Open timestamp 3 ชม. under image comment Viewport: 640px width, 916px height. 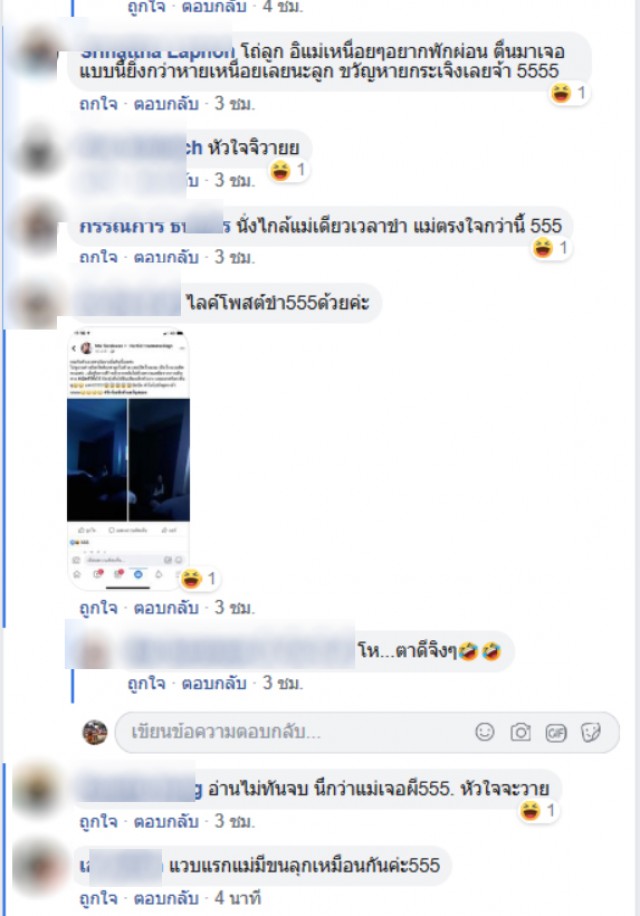click(235, 608)
